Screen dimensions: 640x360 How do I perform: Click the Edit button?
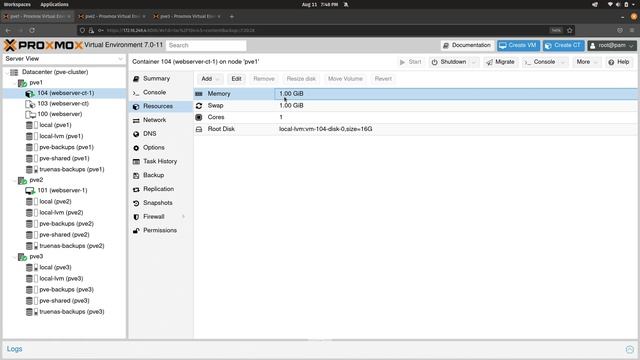(x=236, y=79)
